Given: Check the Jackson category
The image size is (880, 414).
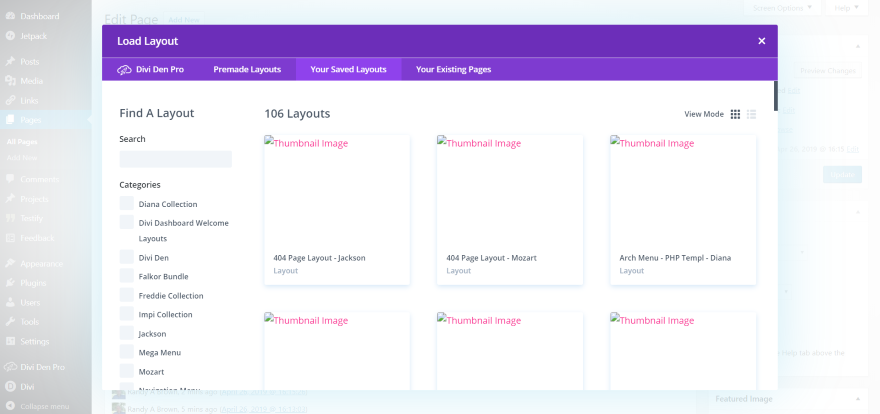Looking at the screenshot, I should pos(127,333).
